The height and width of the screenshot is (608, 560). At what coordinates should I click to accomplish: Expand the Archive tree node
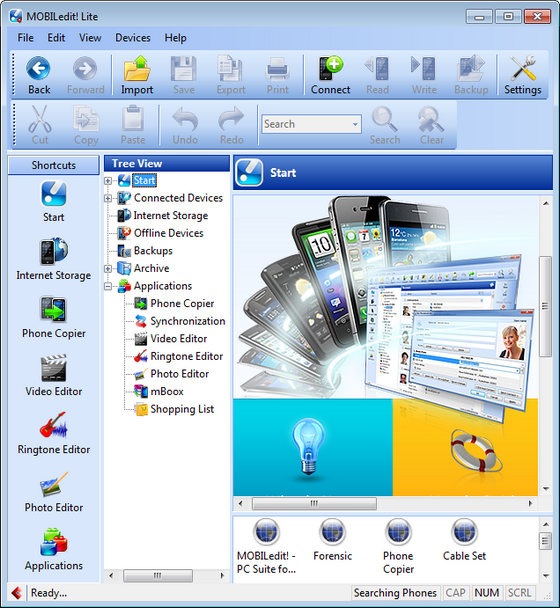108,268
